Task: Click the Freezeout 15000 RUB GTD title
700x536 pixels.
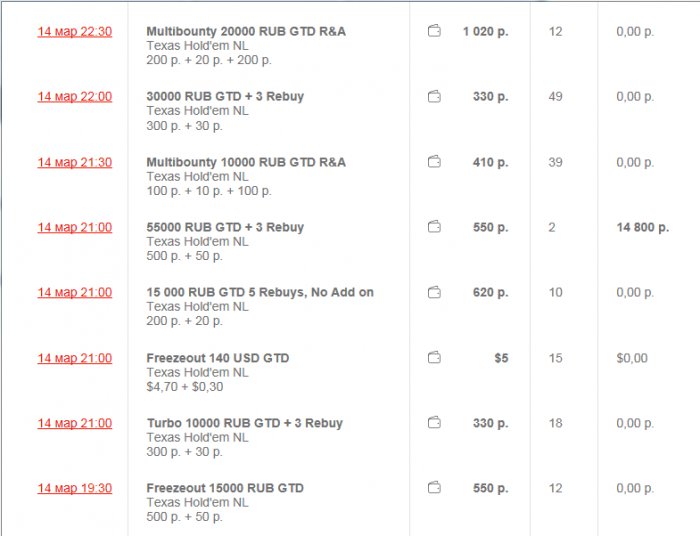Action: [225, 488]
